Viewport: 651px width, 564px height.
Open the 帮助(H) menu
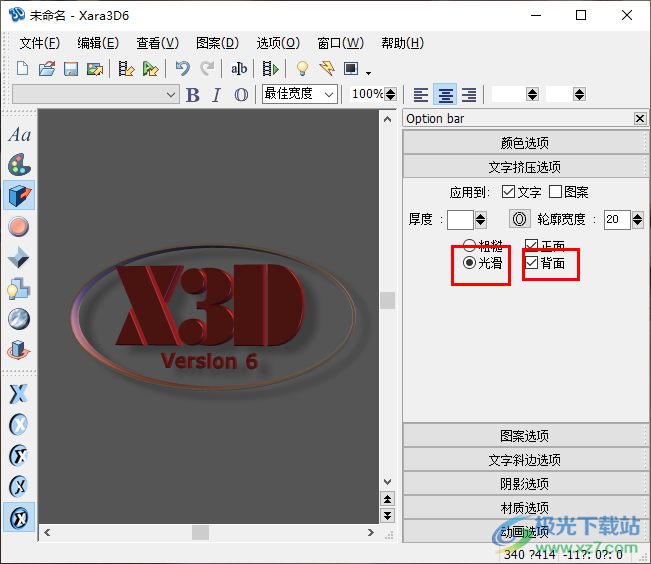(402, 43)
